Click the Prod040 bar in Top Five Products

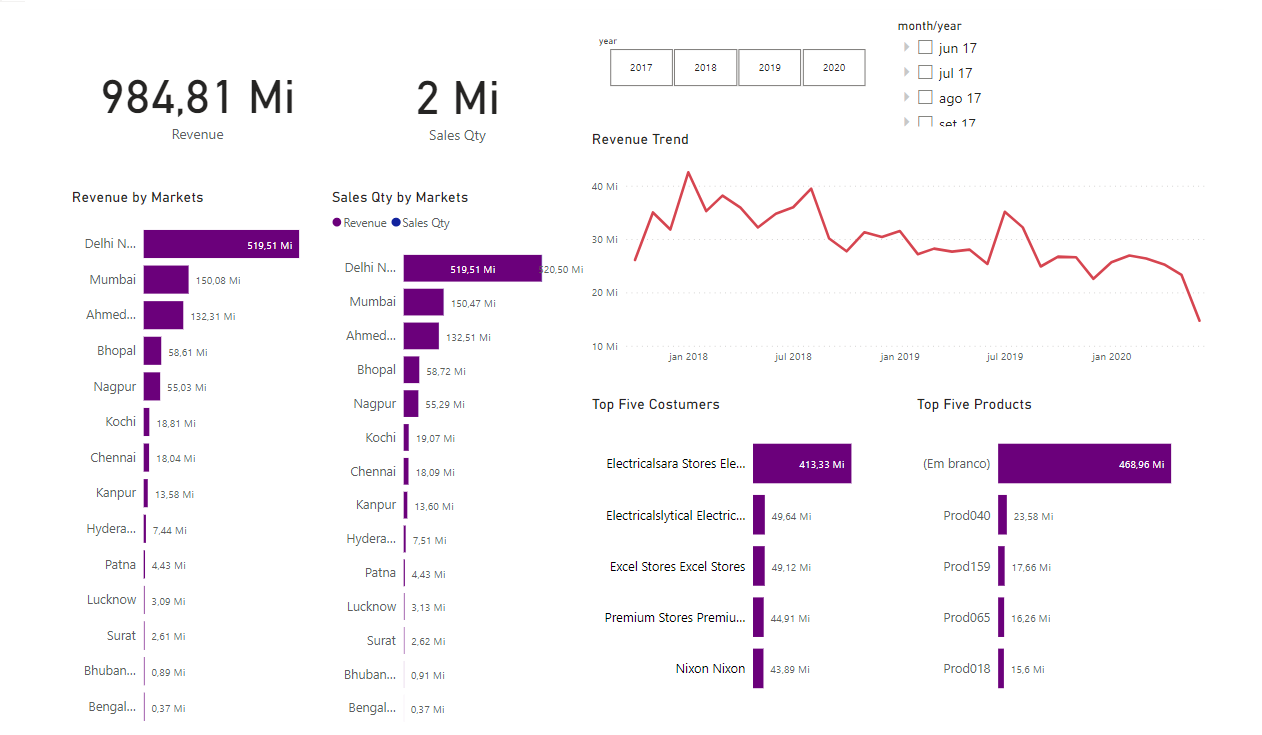tap(1003, 515)
